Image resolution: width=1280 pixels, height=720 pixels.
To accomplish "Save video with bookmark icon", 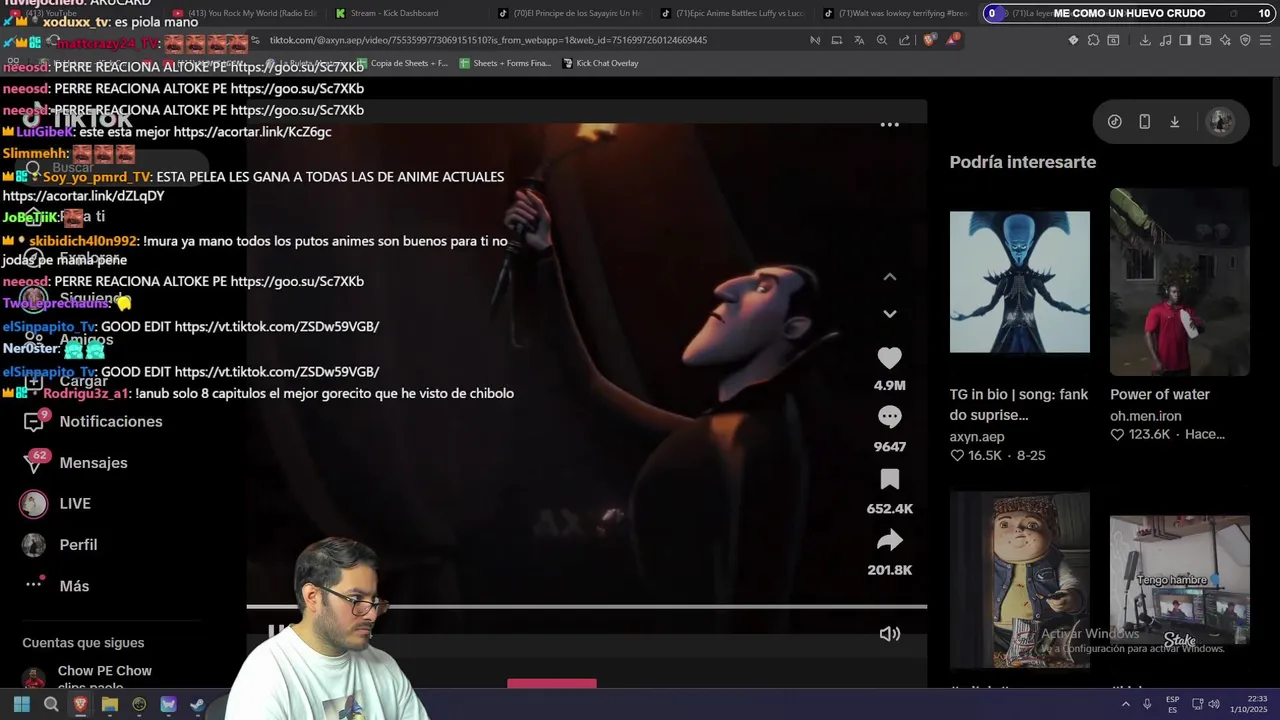I will [x=889, y=479].
